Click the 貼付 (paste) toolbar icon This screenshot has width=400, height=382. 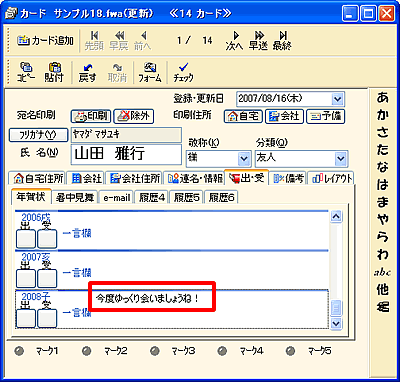[54, 72]
